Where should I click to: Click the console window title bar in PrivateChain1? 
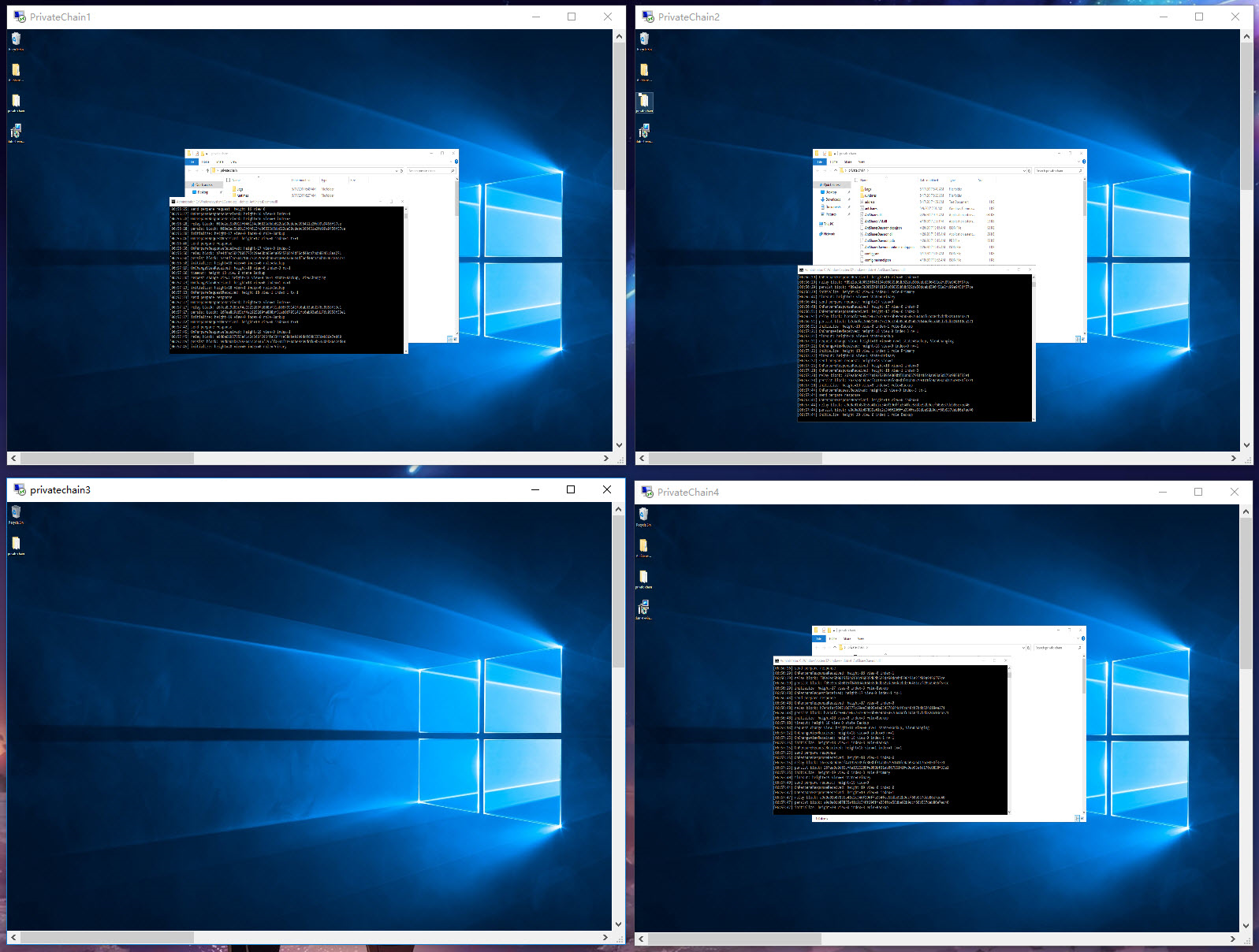click(x=288, y=202)
